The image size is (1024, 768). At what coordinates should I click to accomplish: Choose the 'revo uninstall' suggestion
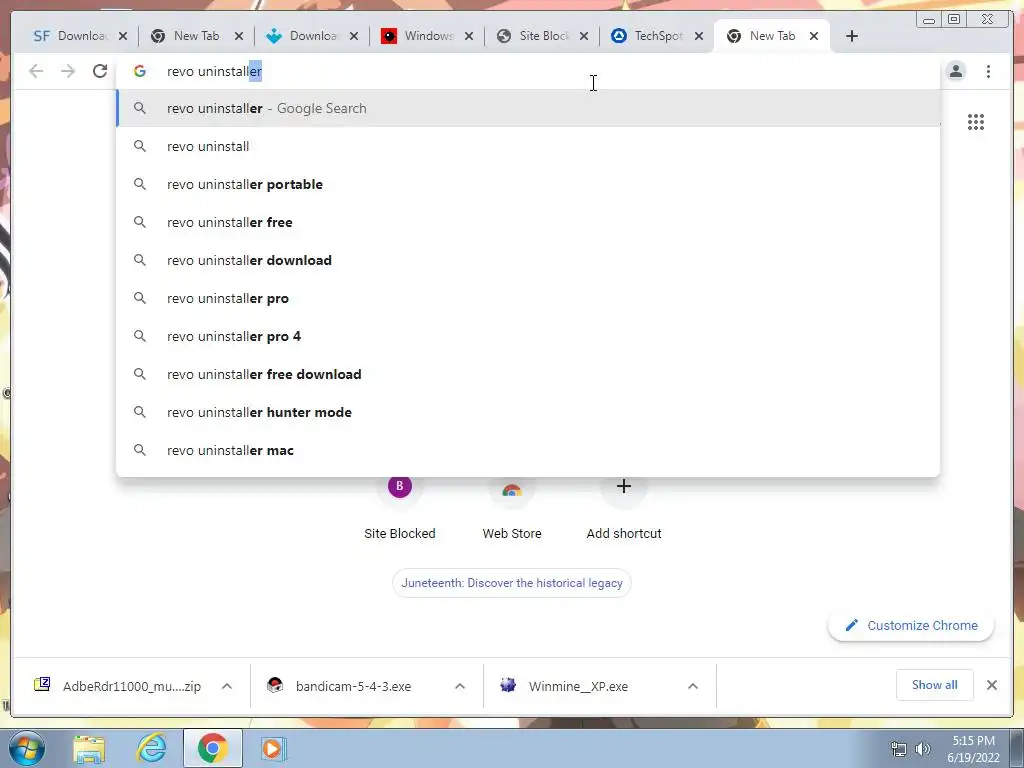pyautogui.click(x=528, y=146)
